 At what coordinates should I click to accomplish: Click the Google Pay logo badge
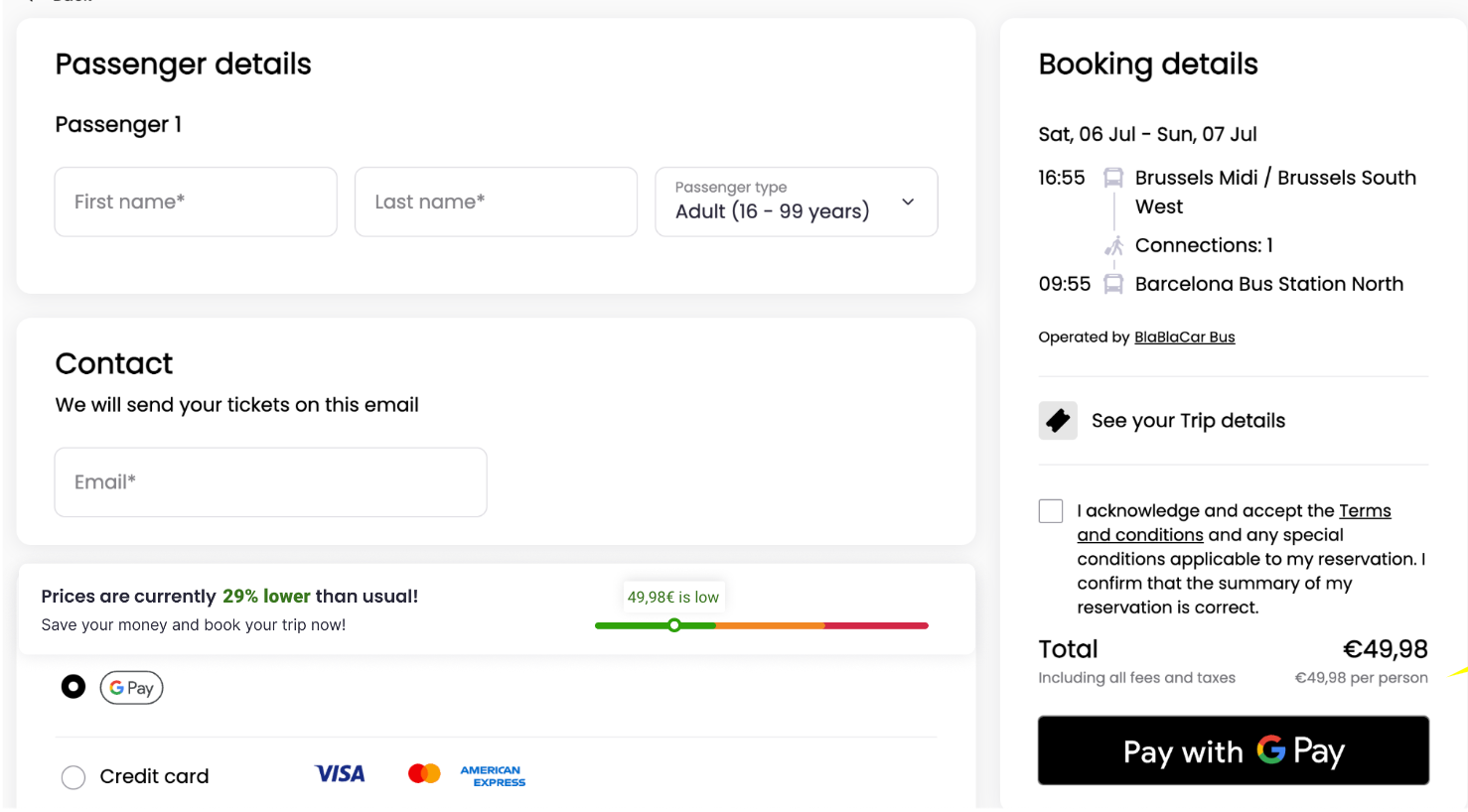[x=131, y=688]
